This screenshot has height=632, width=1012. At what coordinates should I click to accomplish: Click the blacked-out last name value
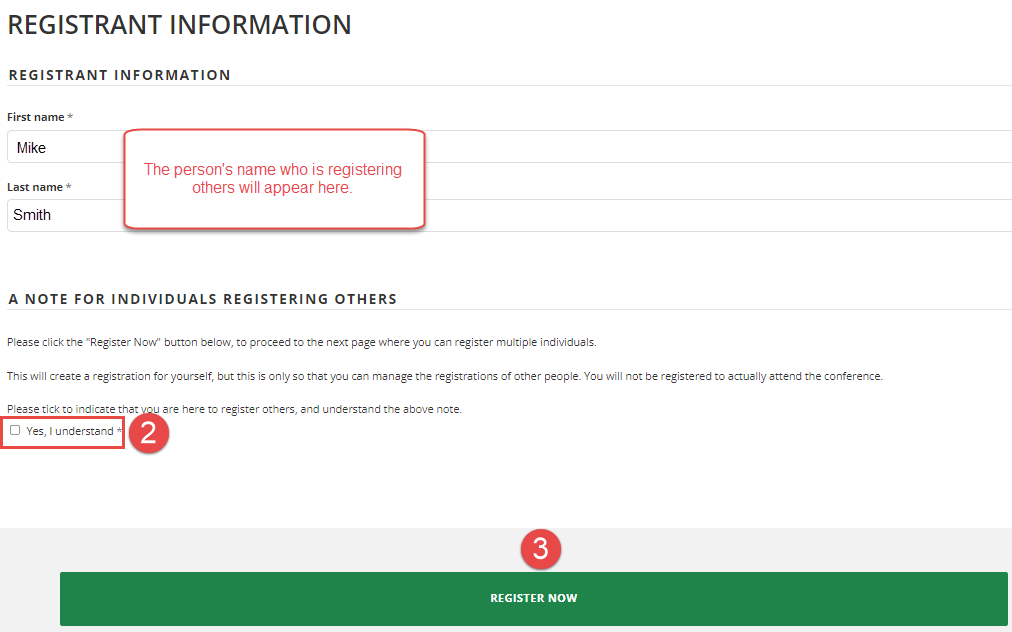click(x=34, y=216)
